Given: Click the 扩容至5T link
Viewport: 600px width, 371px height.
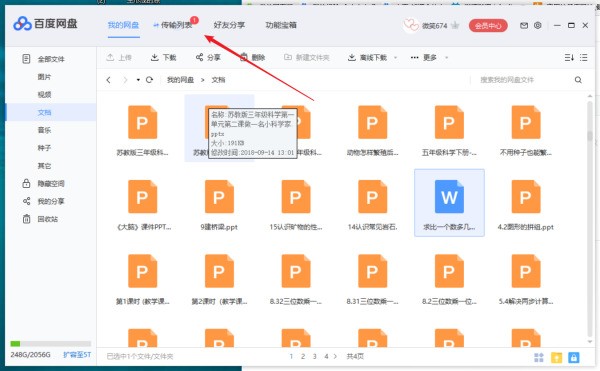Looking at the screenshot, I should coord(77,355).
